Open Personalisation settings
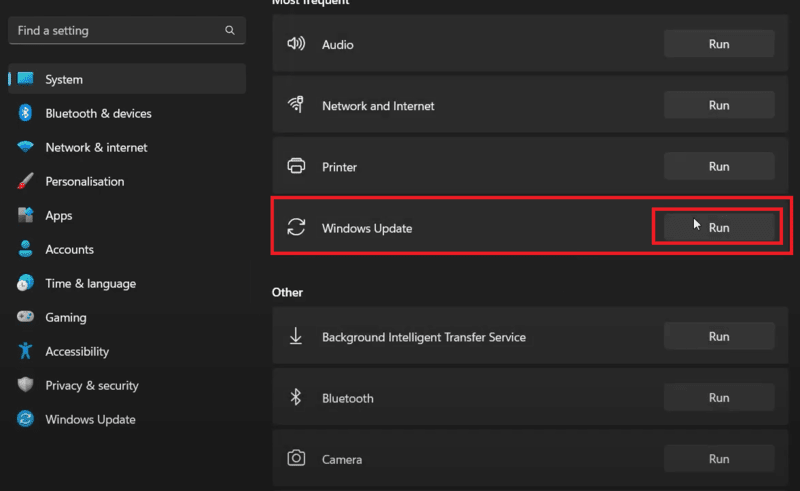This screenshot has height=491, width=800. 127,181
